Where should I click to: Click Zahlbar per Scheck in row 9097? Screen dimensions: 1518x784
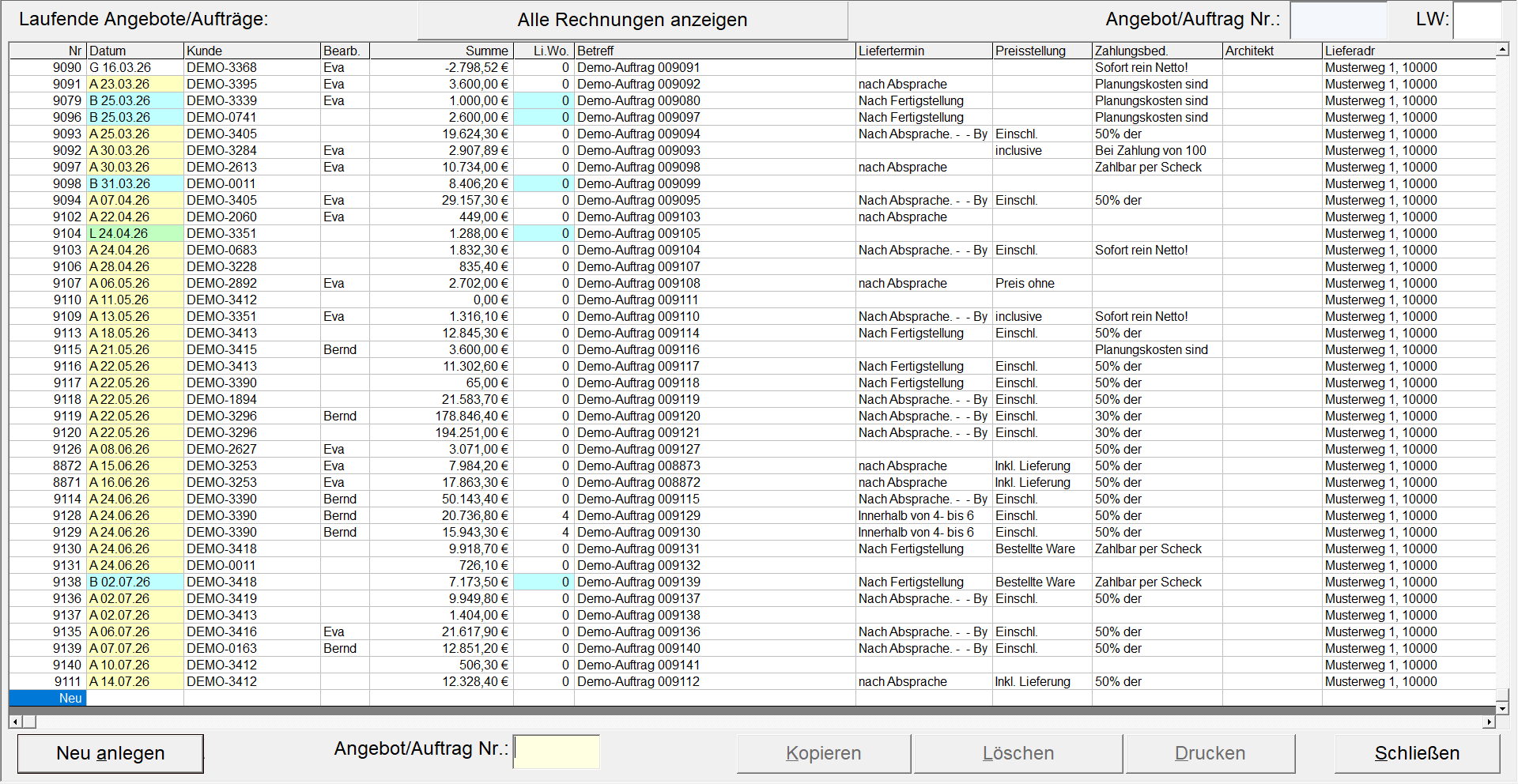point(1157,168)
